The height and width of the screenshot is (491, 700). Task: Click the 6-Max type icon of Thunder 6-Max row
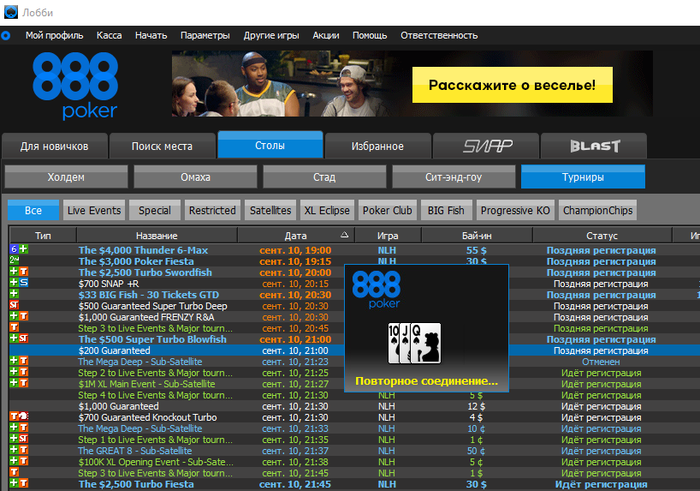(14, 249)
